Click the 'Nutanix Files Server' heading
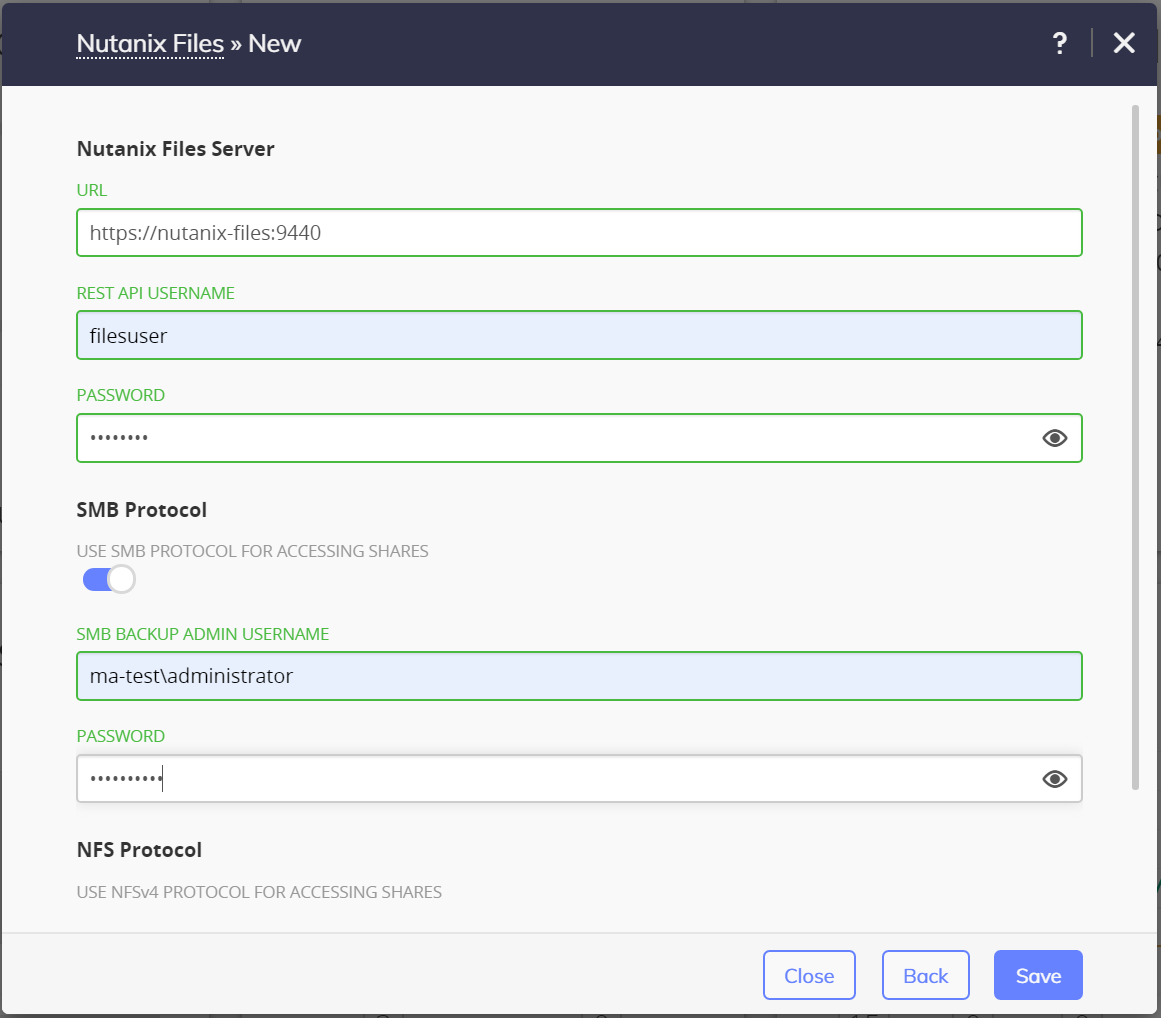This screenshot has width=1161, height=1018. pyautogui.click(x=175, y=149)
